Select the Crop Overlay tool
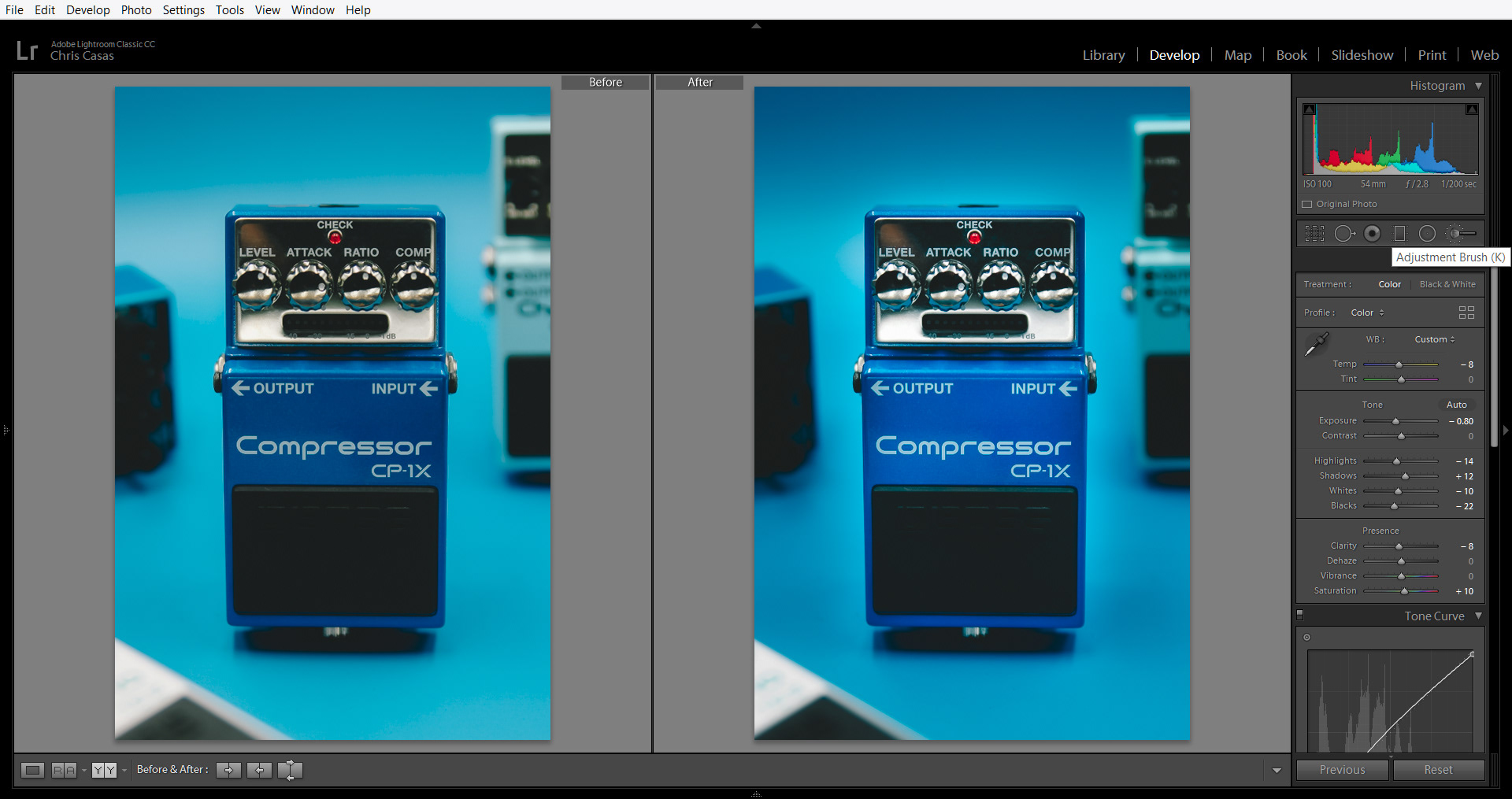Screen dimensions: 1512x799 point(1314,234)
